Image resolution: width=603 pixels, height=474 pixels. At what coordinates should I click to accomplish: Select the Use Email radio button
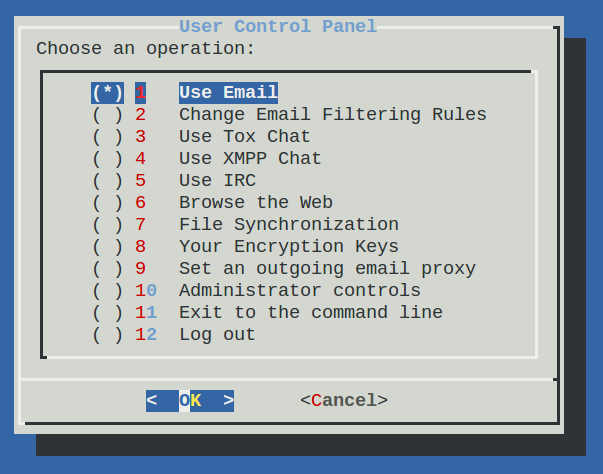click(x=107, y=93)
